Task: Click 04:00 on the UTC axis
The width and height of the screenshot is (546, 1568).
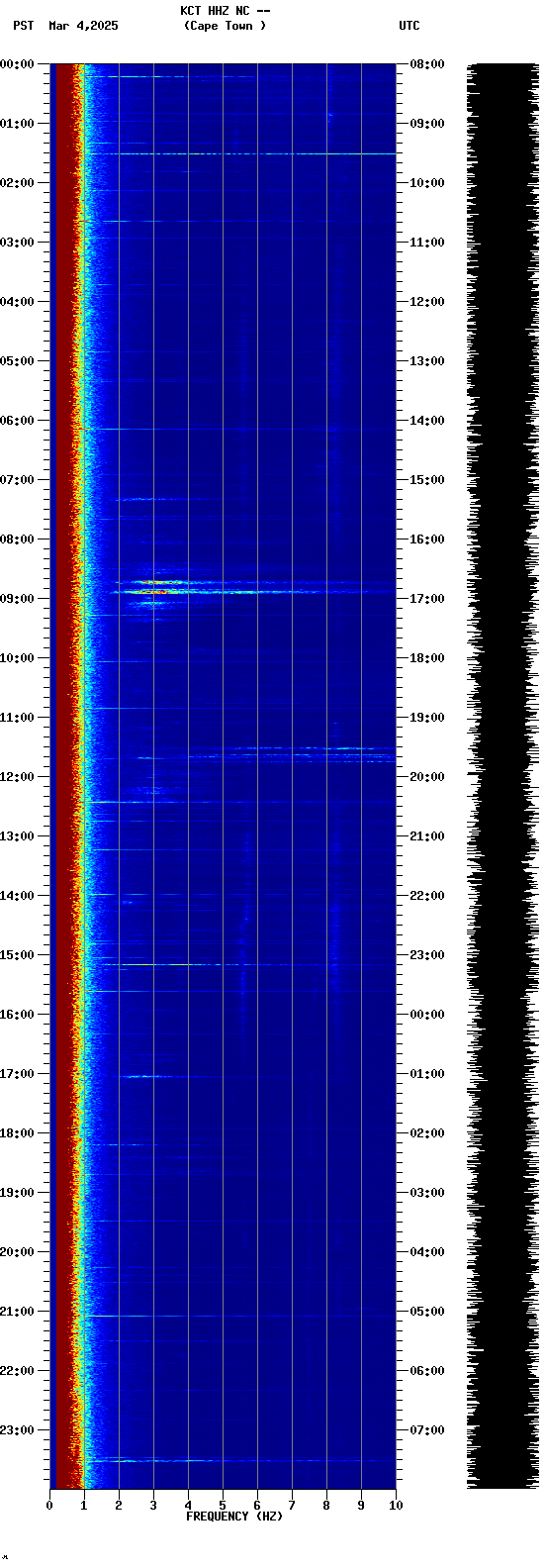Action: (427, 1252)
